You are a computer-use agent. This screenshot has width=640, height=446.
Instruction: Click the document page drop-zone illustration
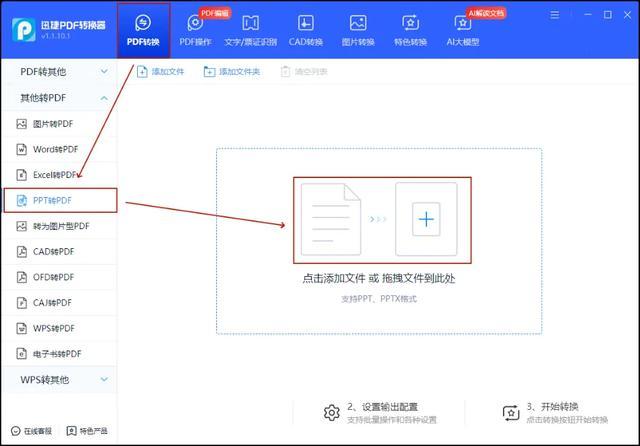(331, 219)
